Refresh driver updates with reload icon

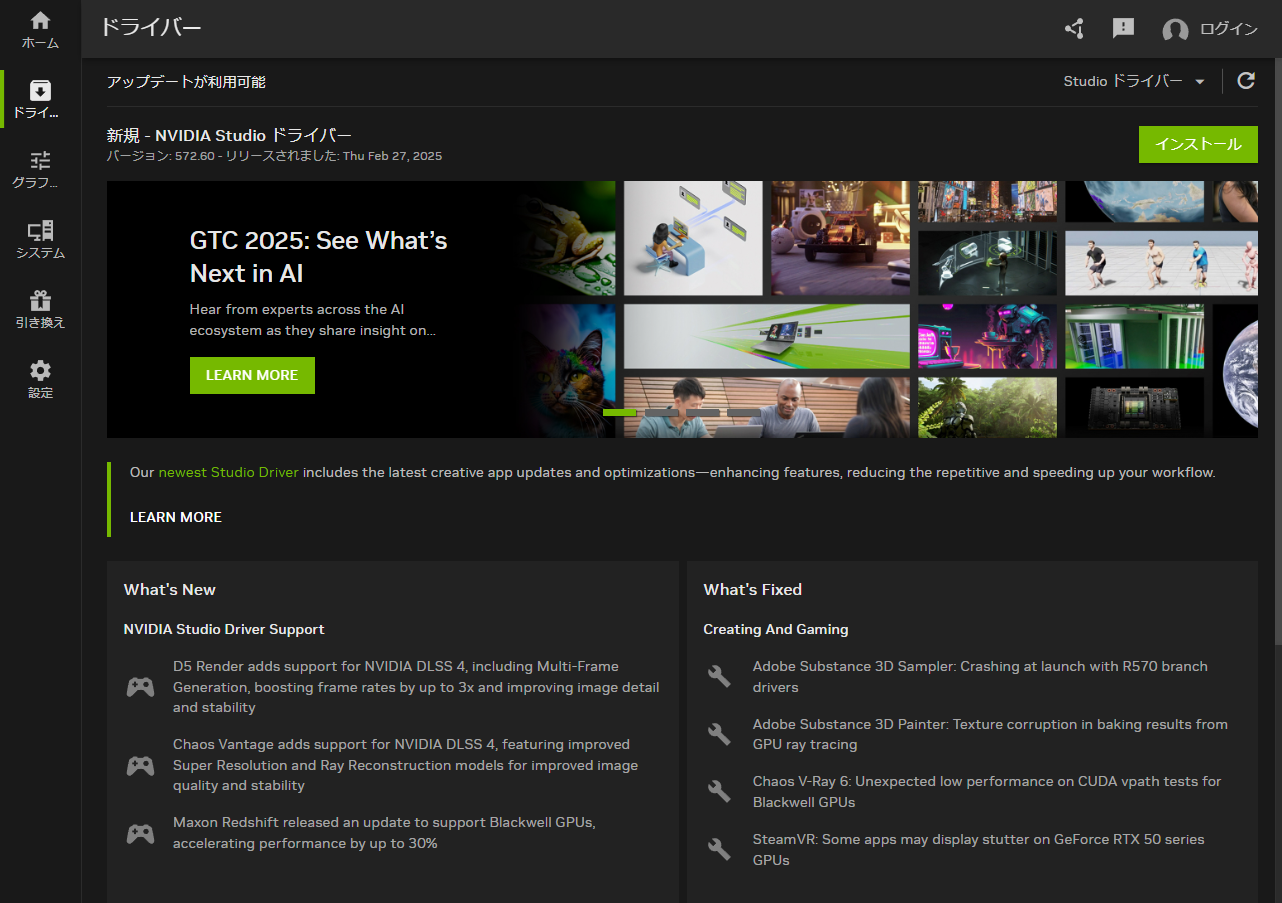point(1246,81)
